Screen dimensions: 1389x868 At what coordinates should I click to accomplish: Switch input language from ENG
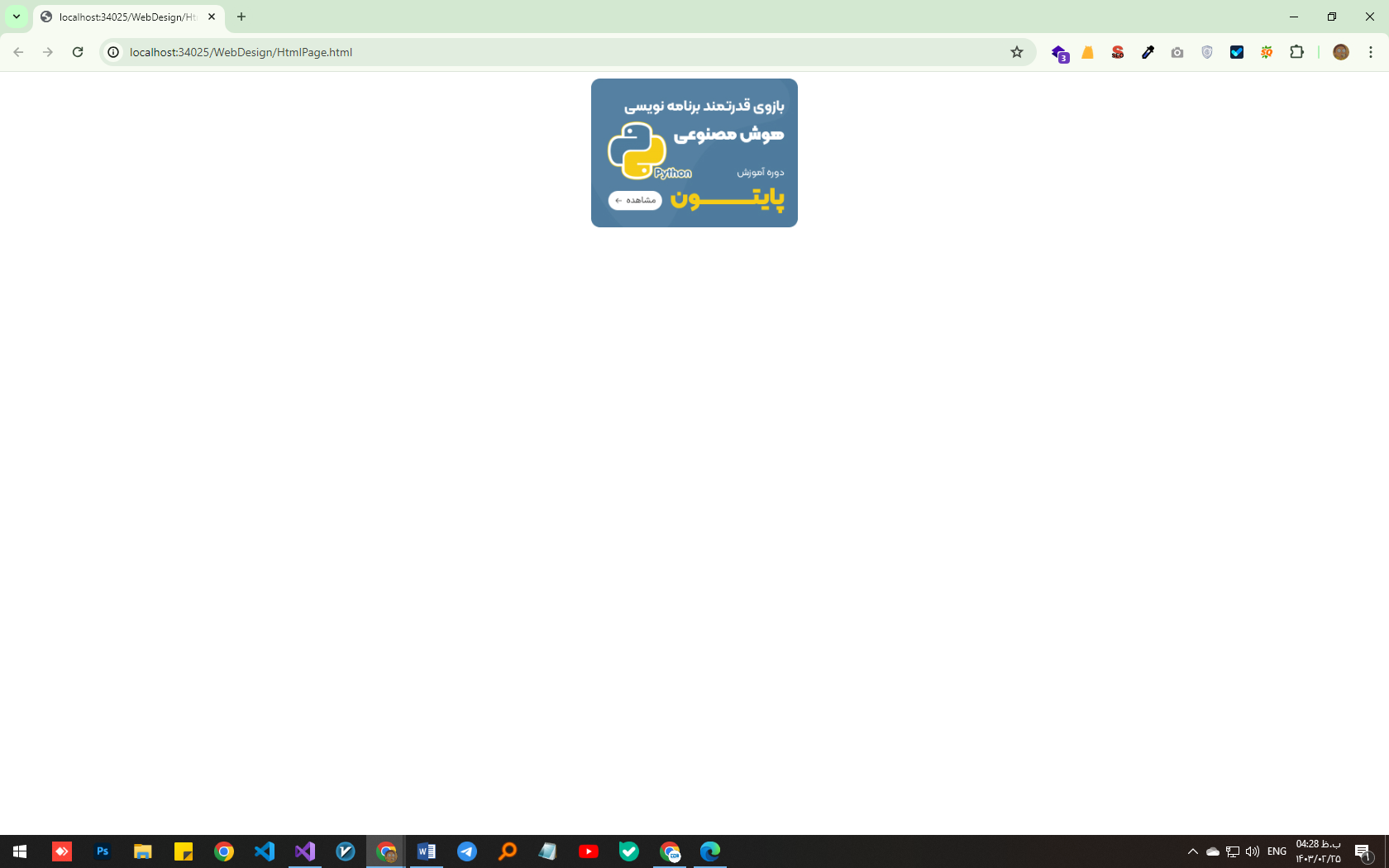point(1277,851)
